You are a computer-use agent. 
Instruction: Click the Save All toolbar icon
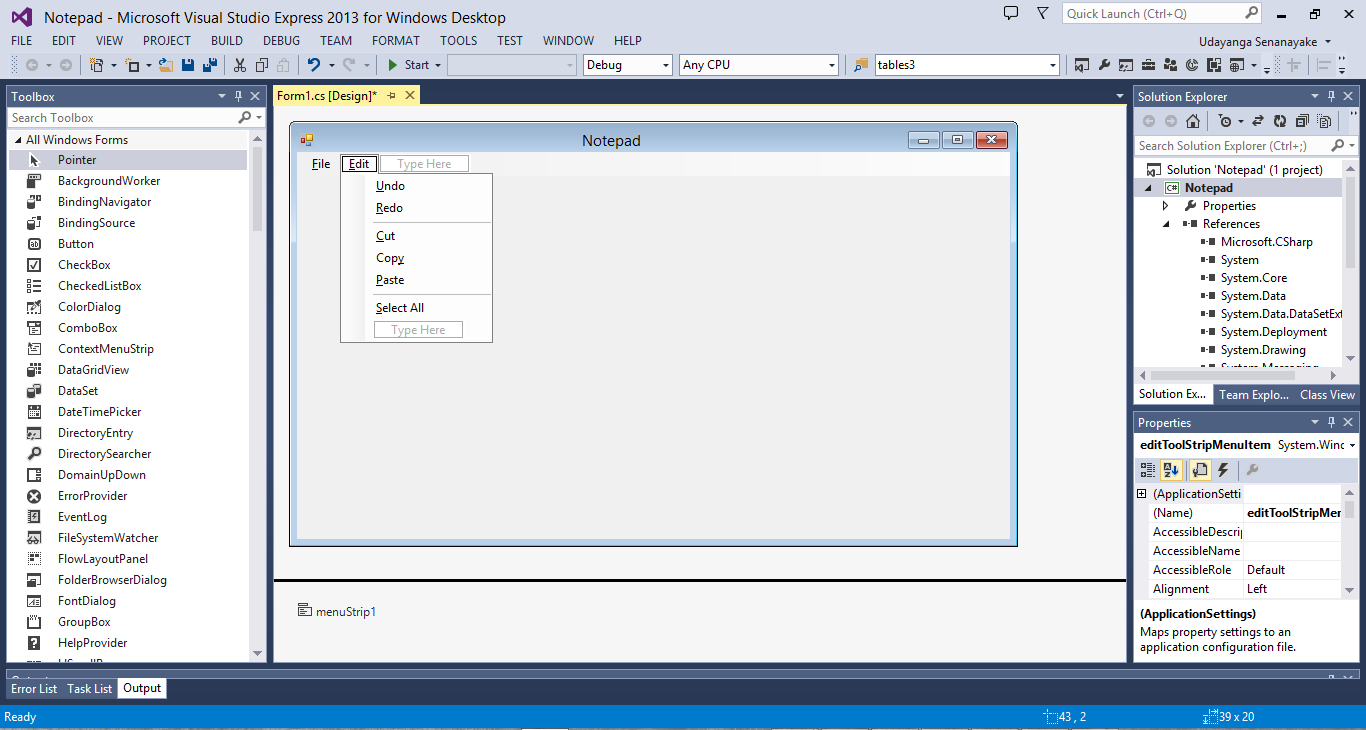(x=209, y=64)
